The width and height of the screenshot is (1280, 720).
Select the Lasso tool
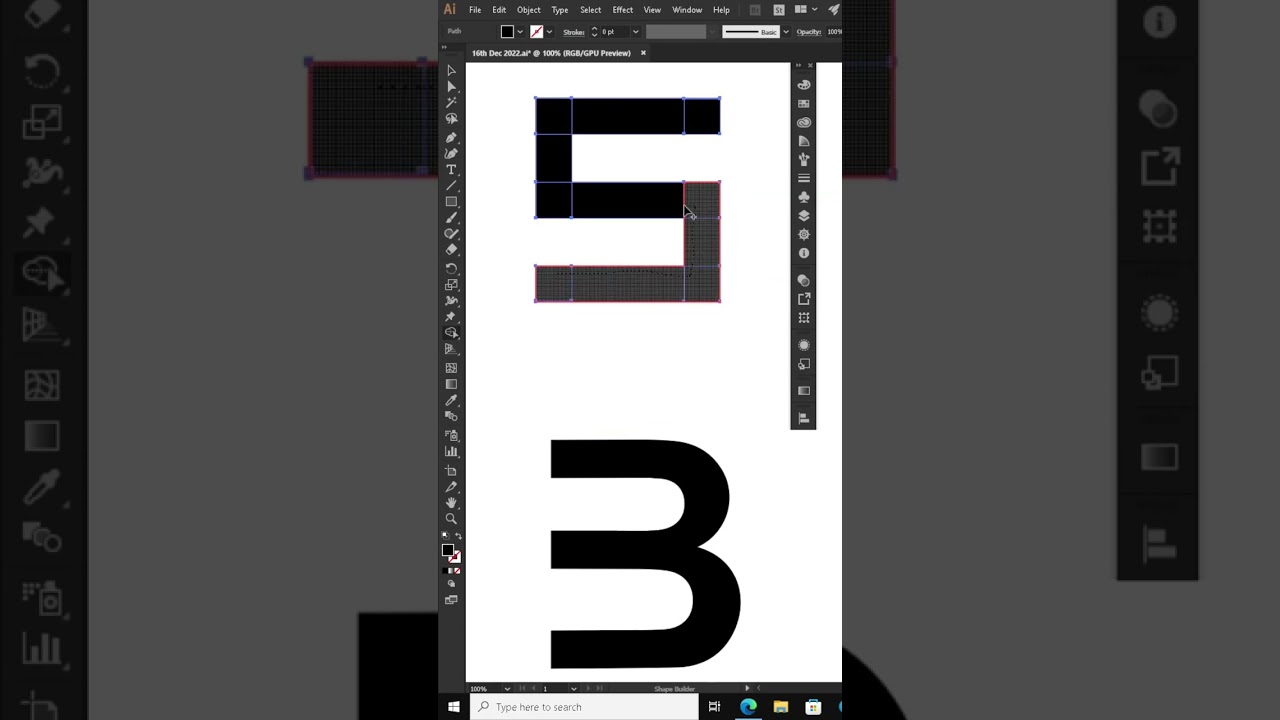(451, 118)
